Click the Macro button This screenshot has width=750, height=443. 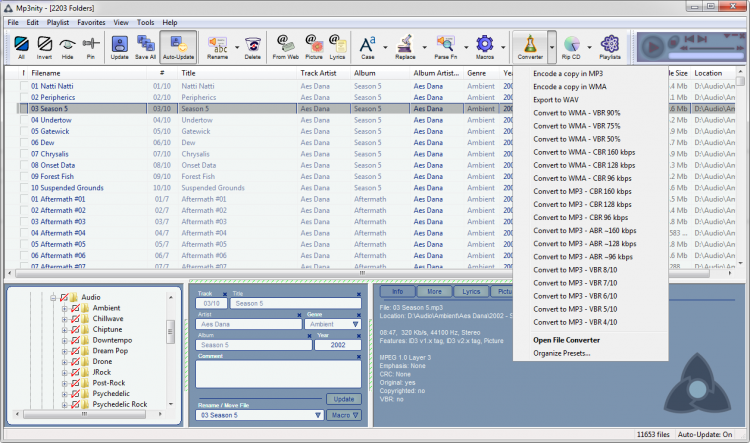(344, 415)
